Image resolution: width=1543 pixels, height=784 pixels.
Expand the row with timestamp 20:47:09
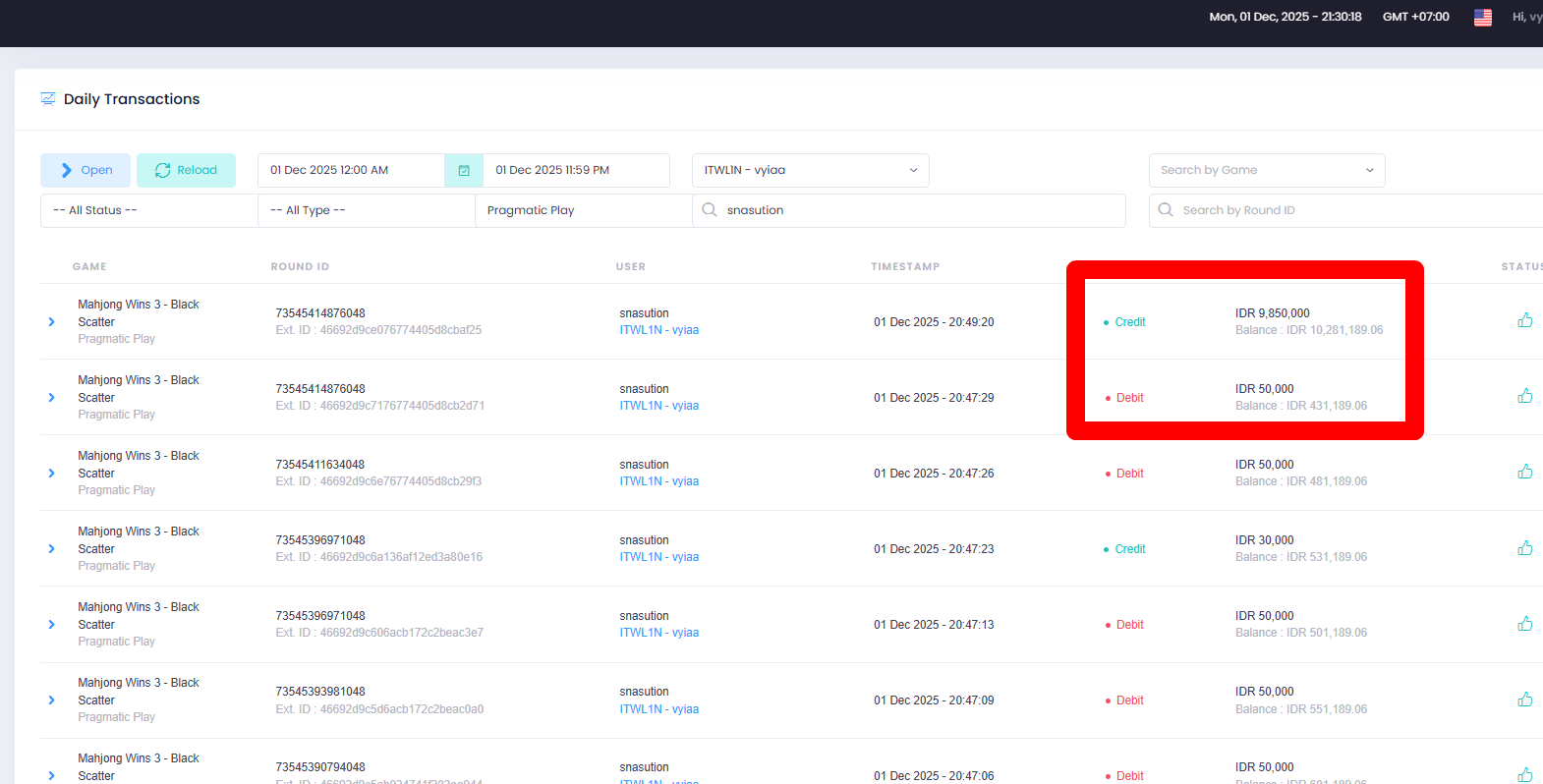click(52, 700)
